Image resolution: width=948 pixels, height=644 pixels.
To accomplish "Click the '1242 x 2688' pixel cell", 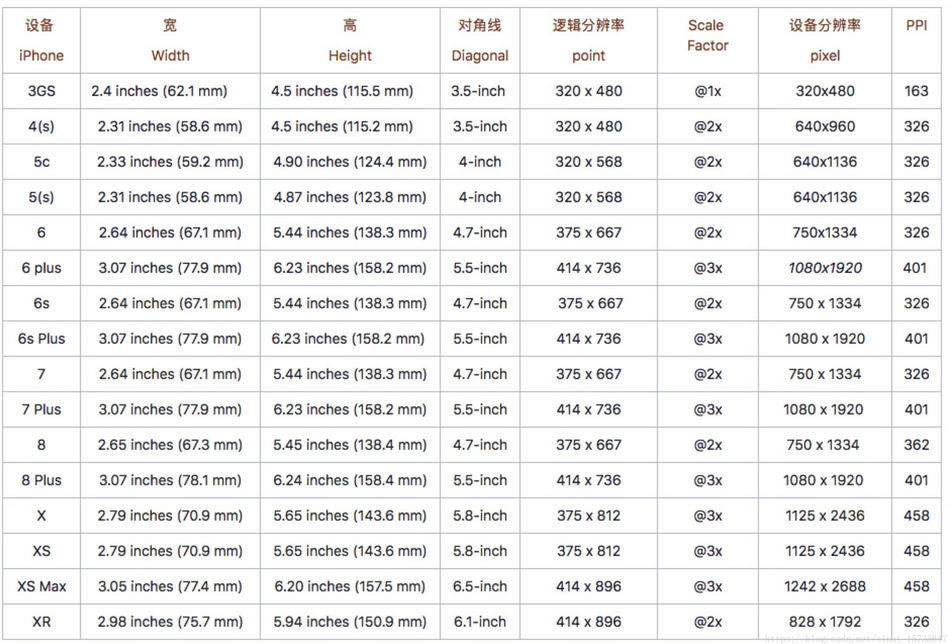I will [x=825, y=587].
